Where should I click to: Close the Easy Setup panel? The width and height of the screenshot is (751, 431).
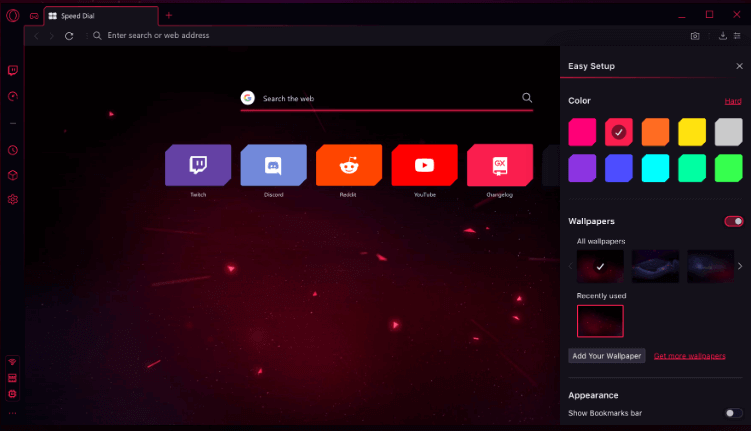(740, 66)
